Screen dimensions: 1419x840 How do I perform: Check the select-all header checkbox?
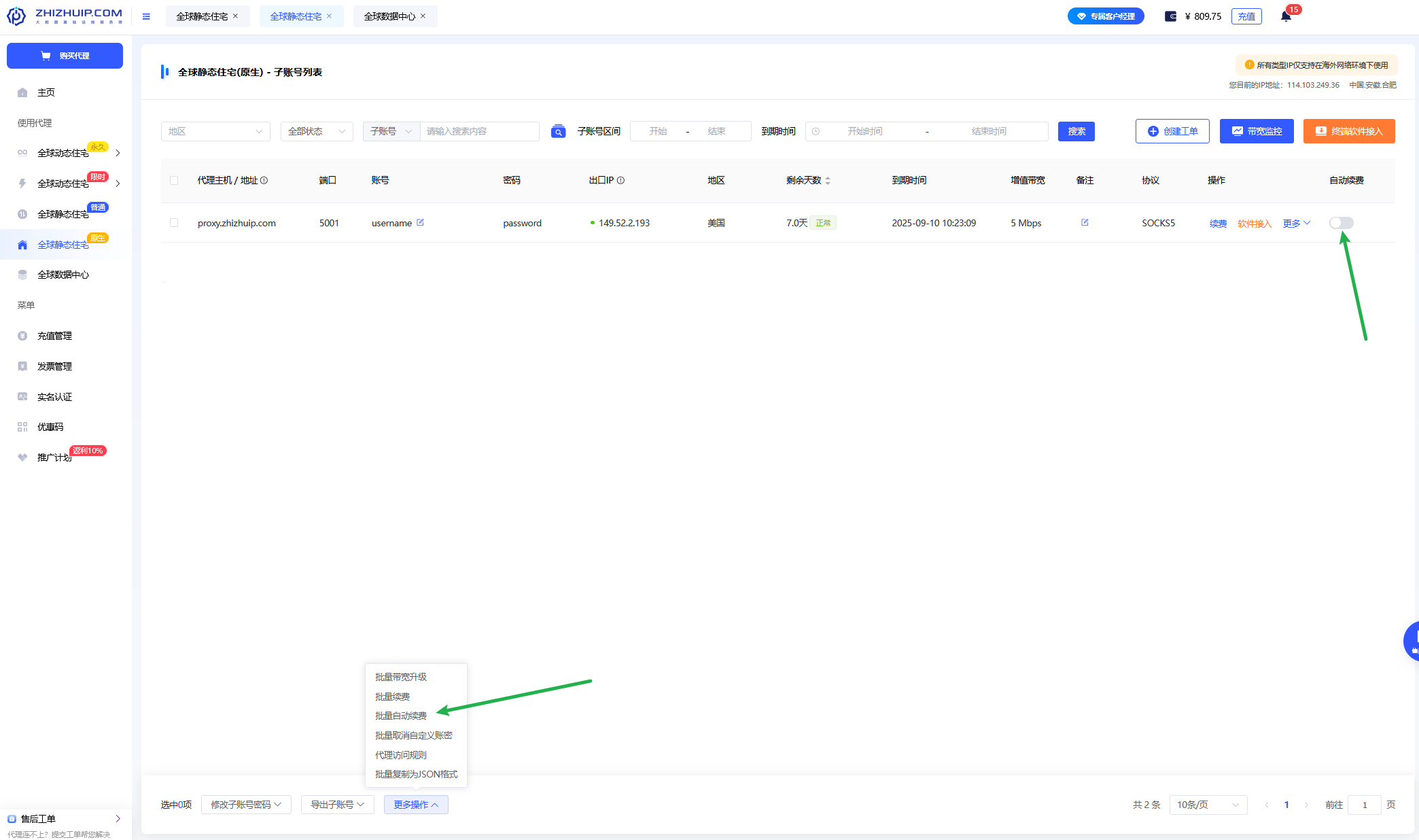174,180
